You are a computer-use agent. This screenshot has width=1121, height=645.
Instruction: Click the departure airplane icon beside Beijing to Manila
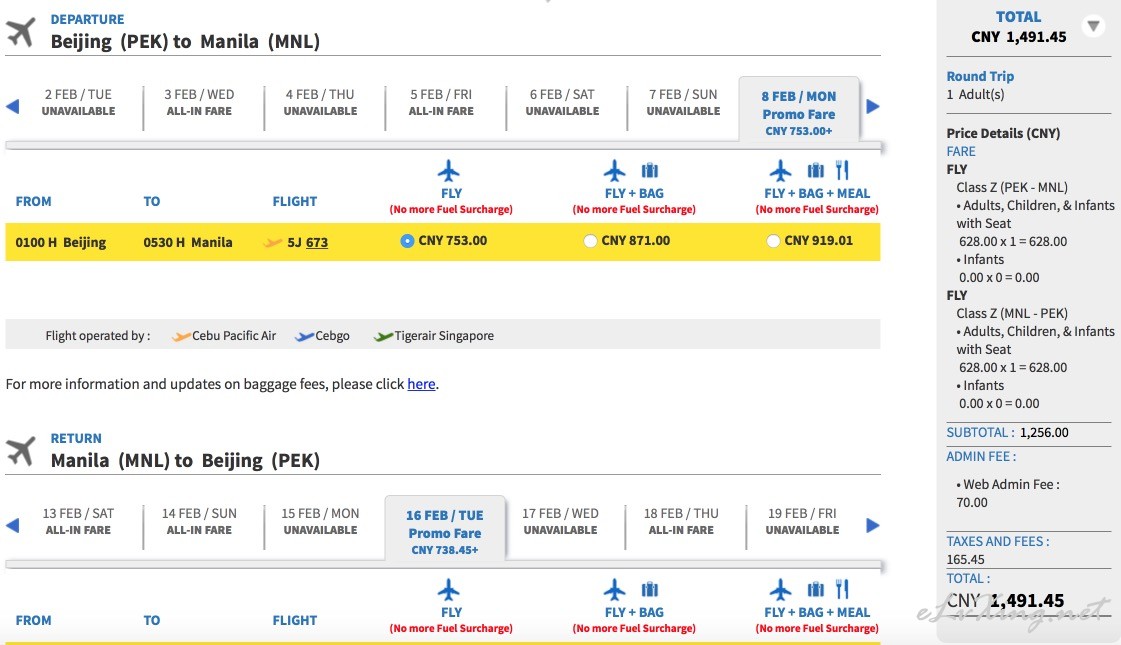[x=21, y=32]
